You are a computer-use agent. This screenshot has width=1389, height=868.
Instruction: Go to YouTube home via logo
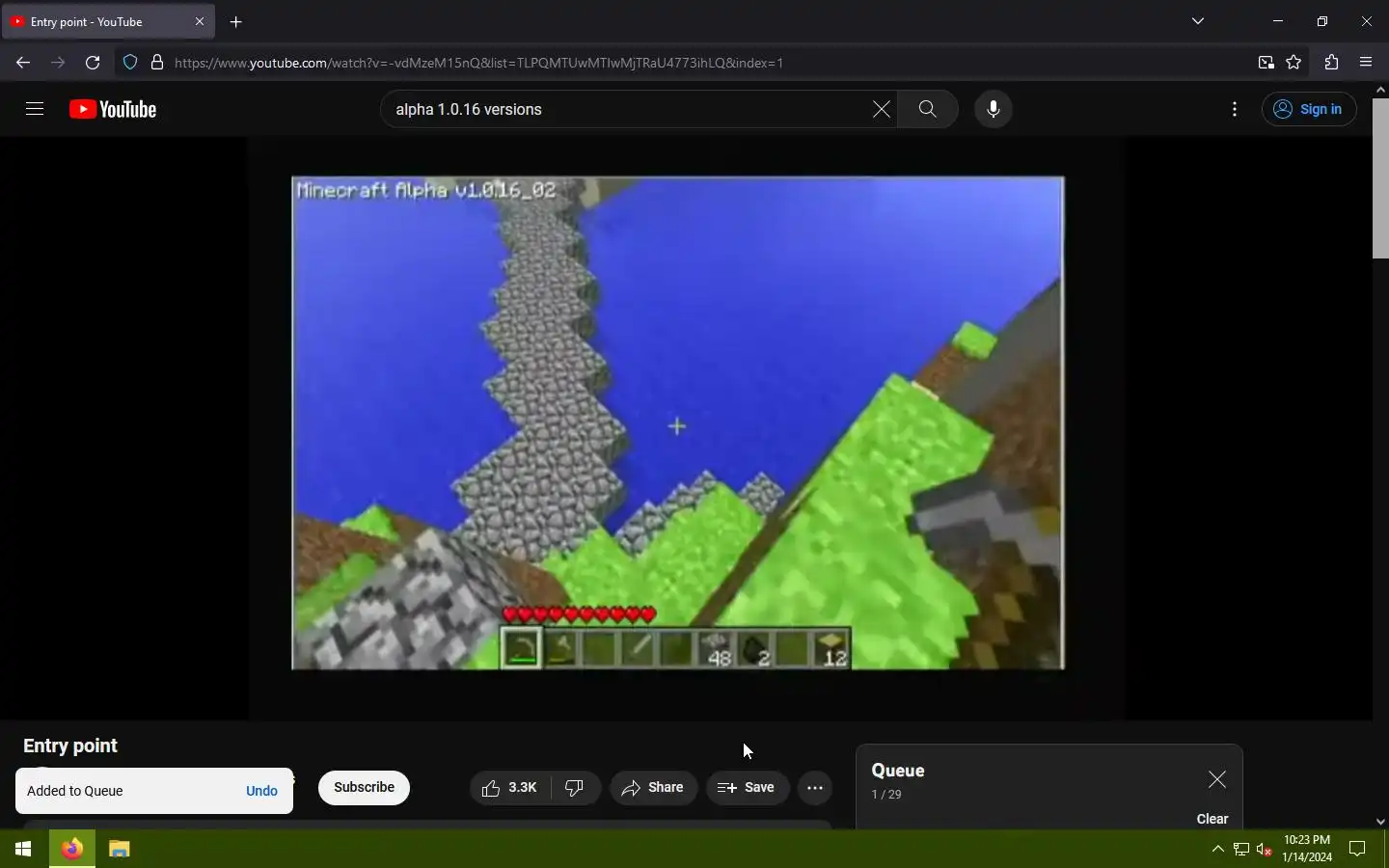coord(113,109)
